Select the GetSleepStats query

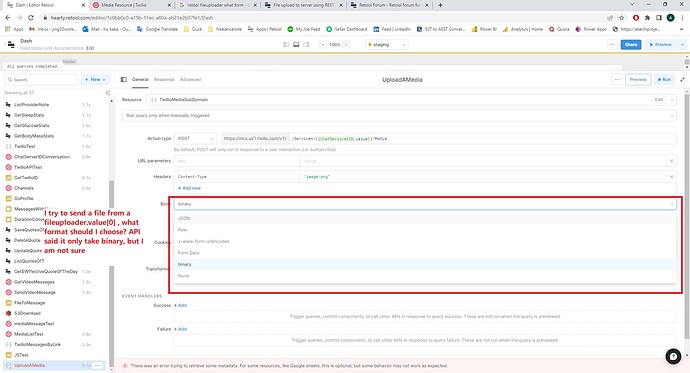click(x=29, y=115)
